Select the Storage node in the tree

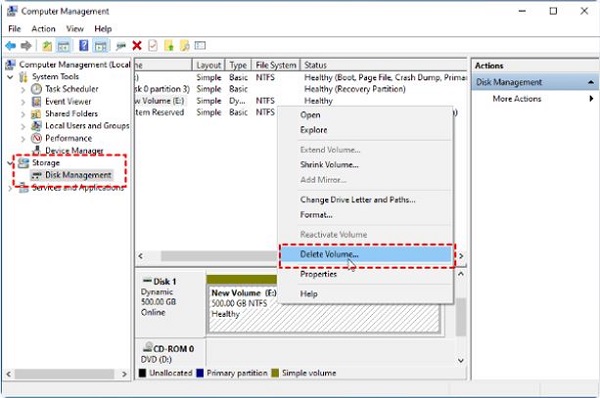[x=46, y=163]
